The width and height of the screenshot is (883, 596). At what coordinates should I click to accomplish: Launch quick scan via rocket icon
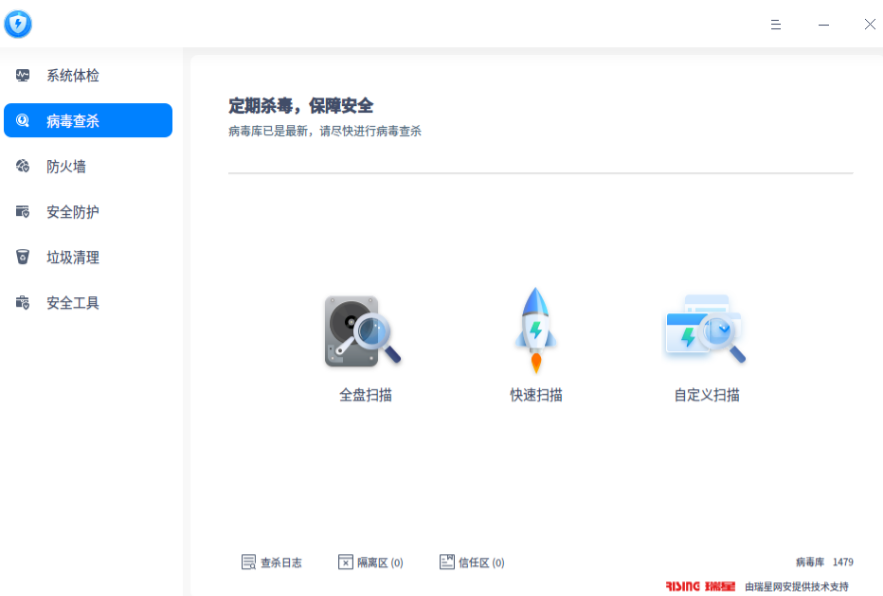click(x=536, y=330)
